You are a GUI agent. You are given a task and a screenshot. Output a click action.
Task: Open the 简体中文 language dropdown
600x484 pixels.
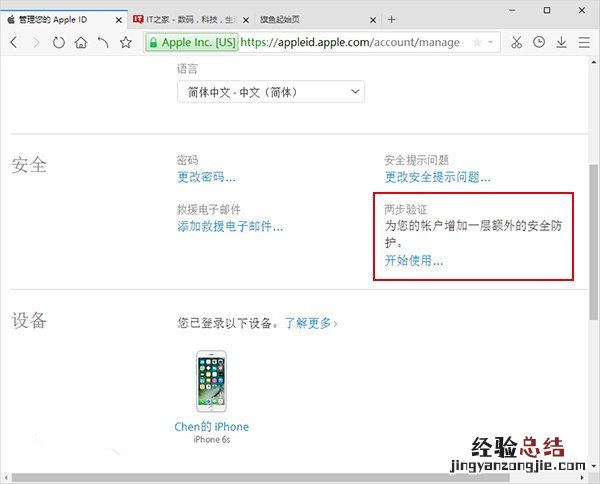click(271, 92)
